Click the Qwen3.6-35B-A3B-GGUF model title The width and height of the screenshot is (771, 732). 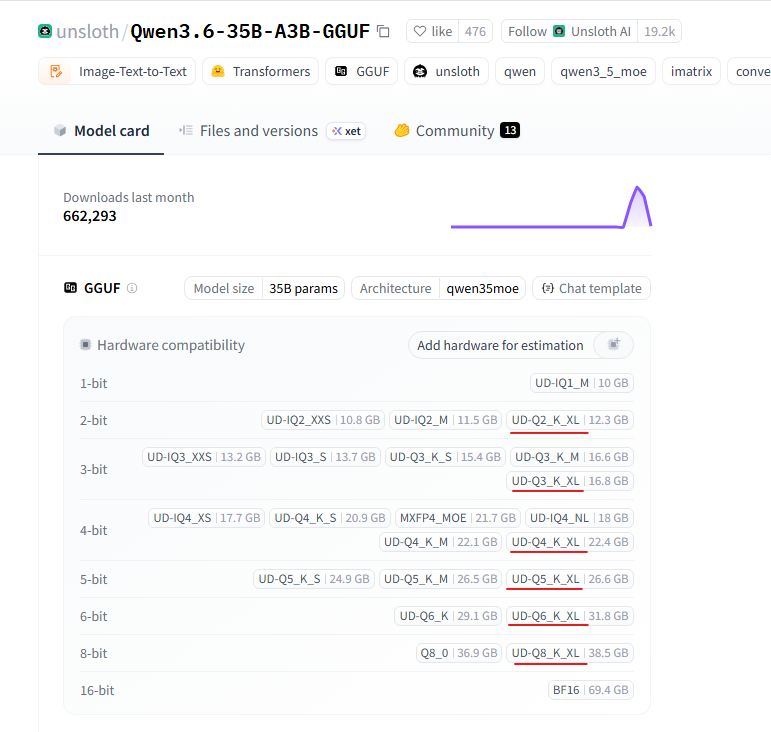coord(250,31)
